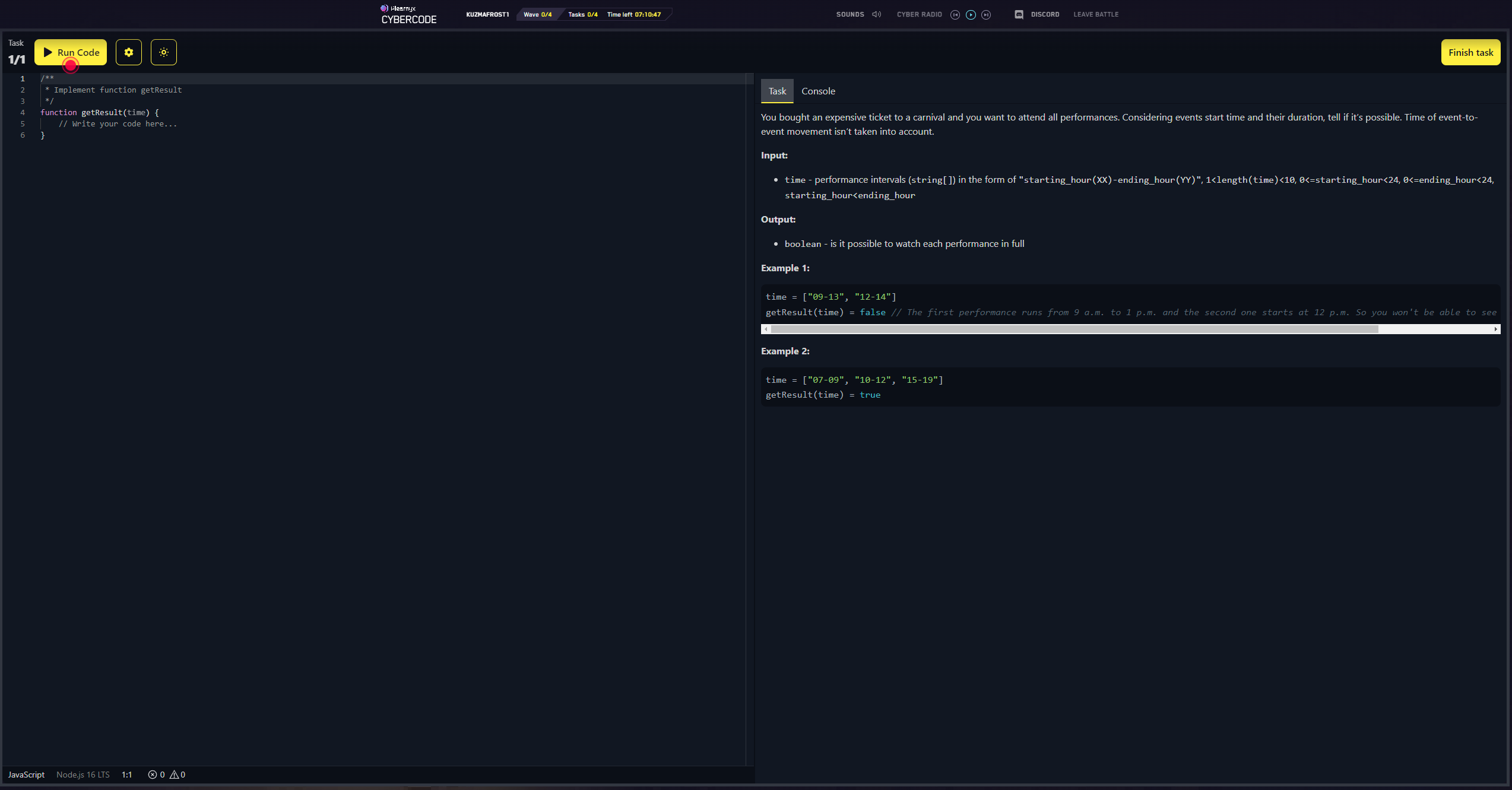Click the Example 1 heading
The image size is (1512, 790).
[785, 268]
